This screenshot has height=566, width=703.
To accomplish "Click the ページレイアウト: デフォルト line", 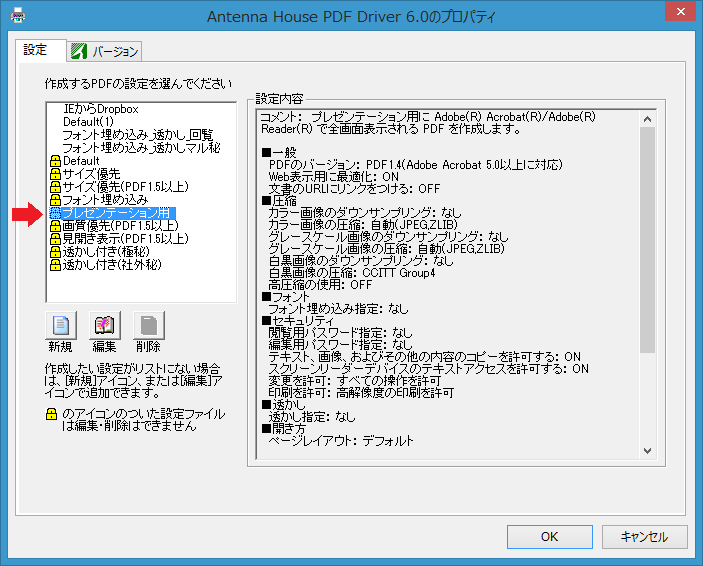I will click(341, 440).
